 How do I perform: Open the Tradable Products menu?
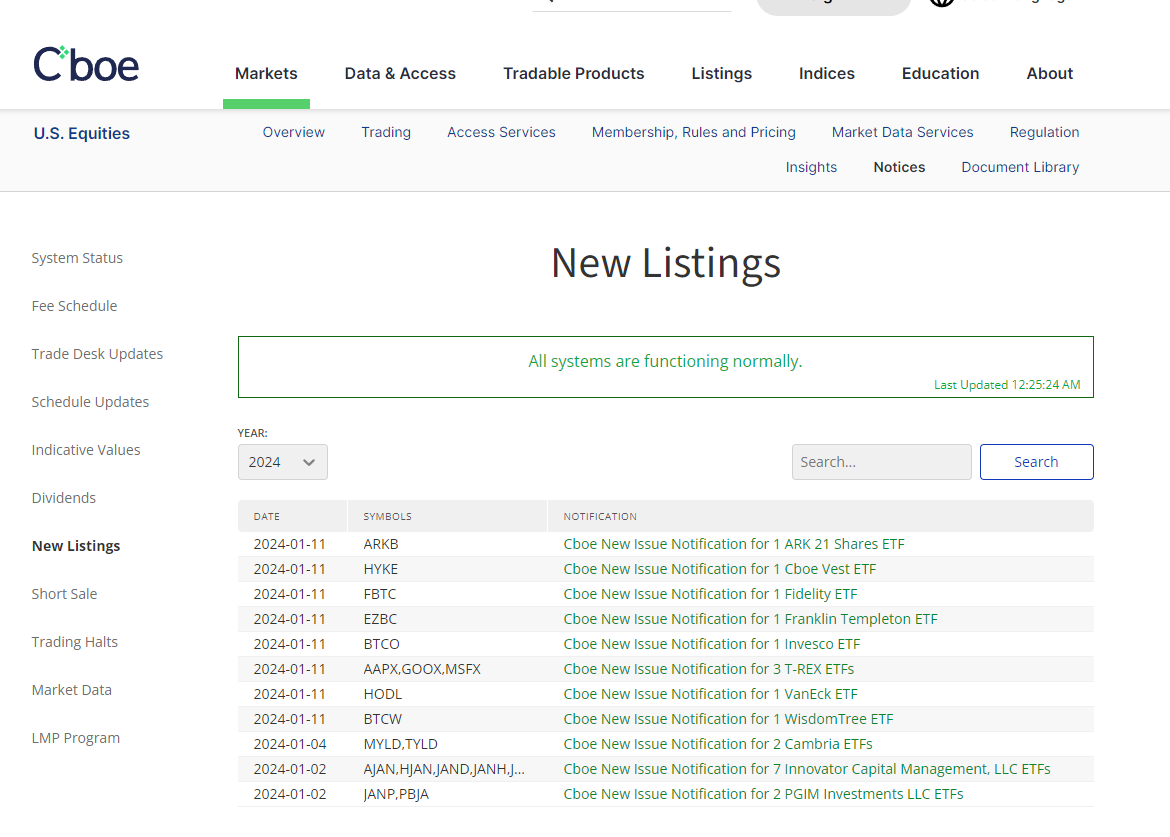[x=574, y=73]
